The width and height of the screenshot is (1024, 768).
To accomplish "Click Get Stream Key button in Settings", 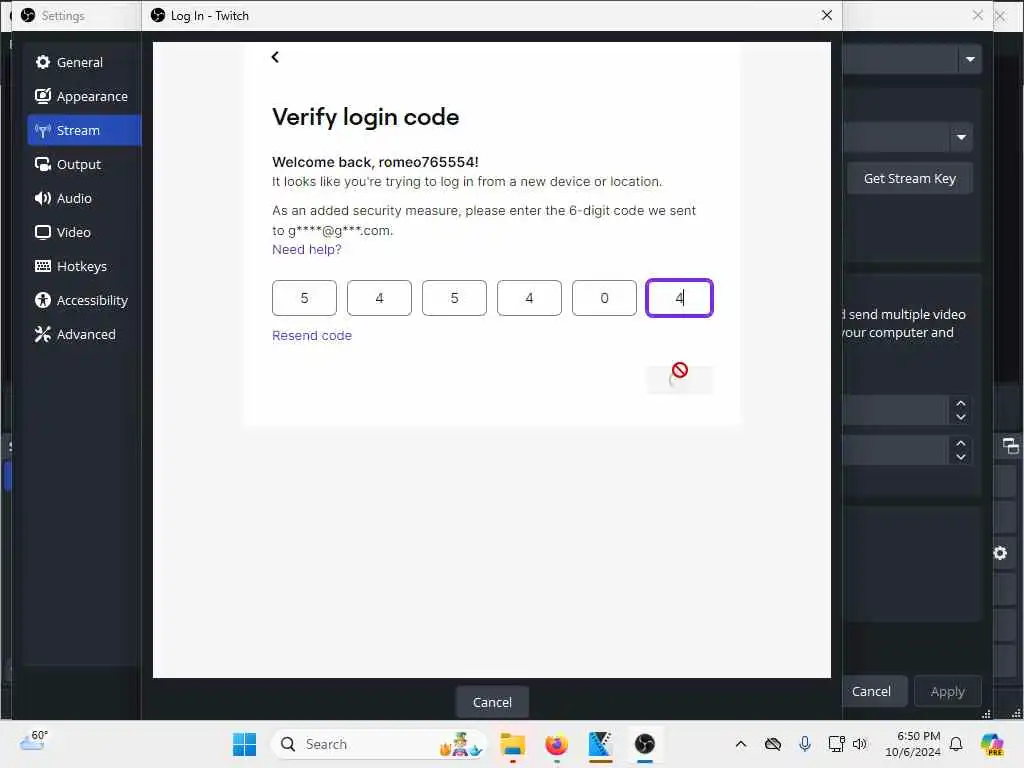I will pyautogui.click(x=910, y=178).
